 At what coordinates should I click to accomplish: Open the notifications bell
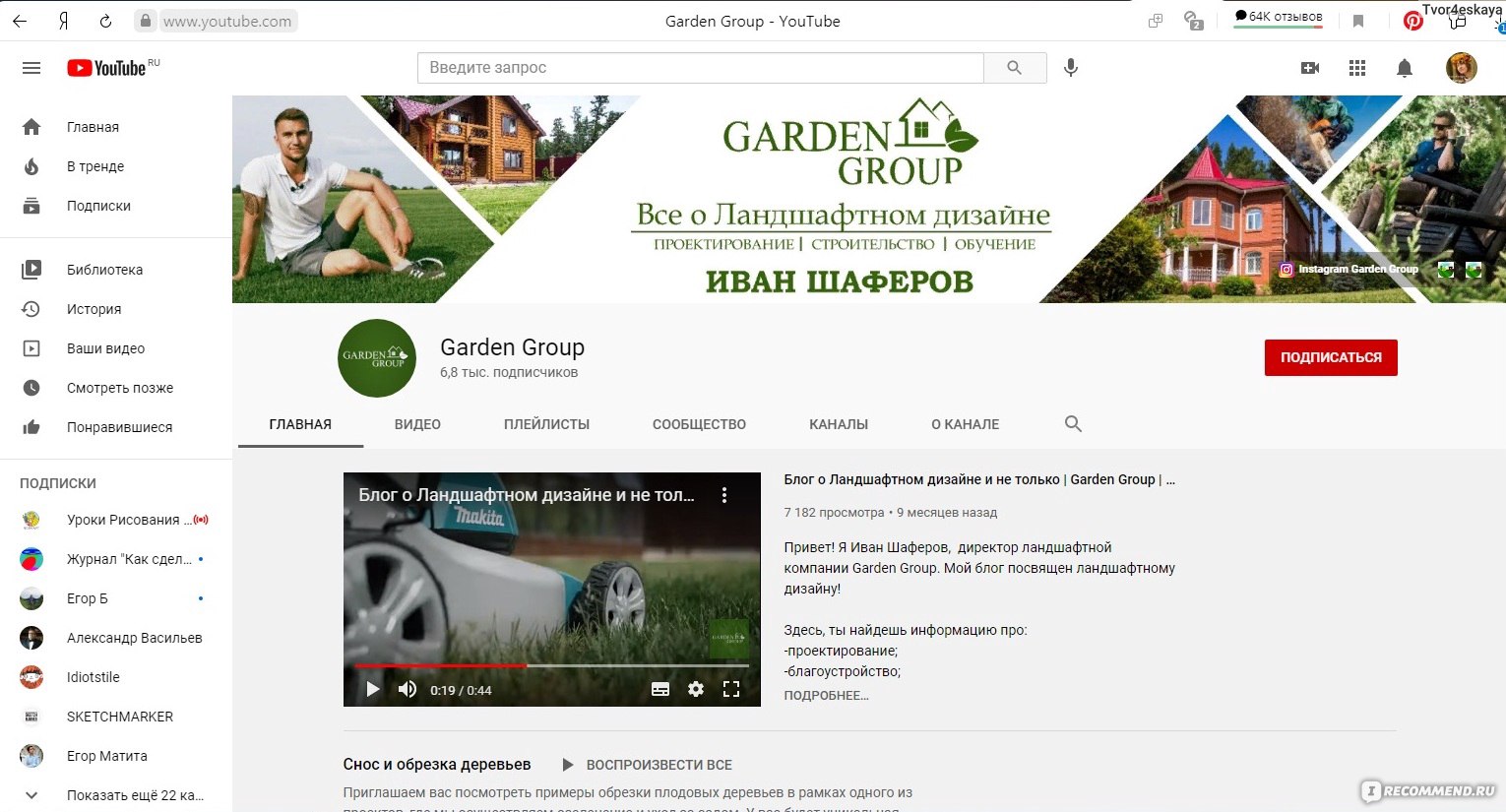point(1405,68)
